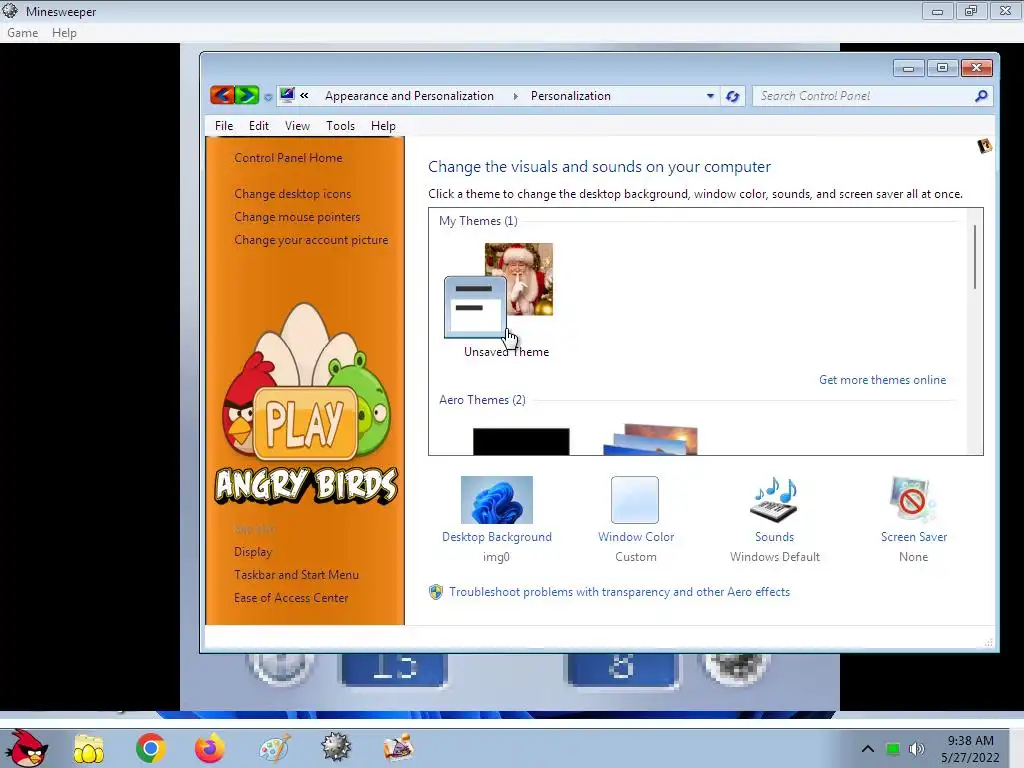Image resolution: width=1024 pixels, height=768 pixels.
Task: Open the View menu
Action: tap(297, 125)
